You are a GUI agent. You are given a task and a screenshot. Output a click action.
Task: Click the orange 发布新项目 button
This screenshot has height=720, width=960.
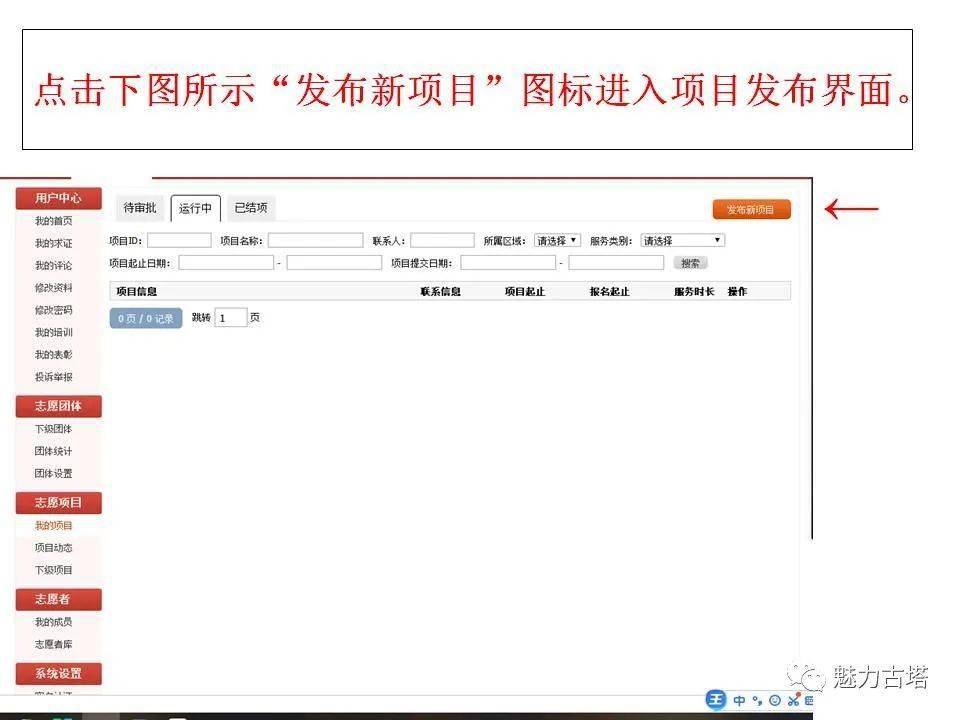click(751, 209)
